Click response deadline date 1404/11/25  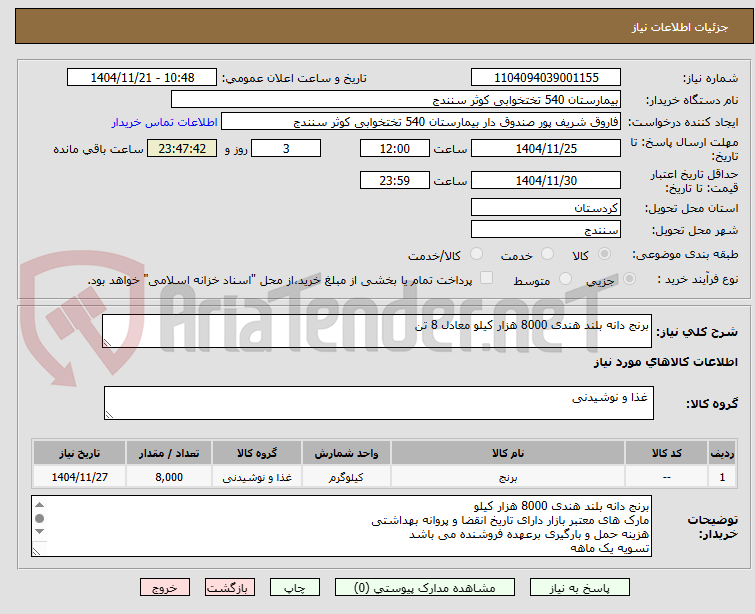pyautogui.click(x=546, y=148)
